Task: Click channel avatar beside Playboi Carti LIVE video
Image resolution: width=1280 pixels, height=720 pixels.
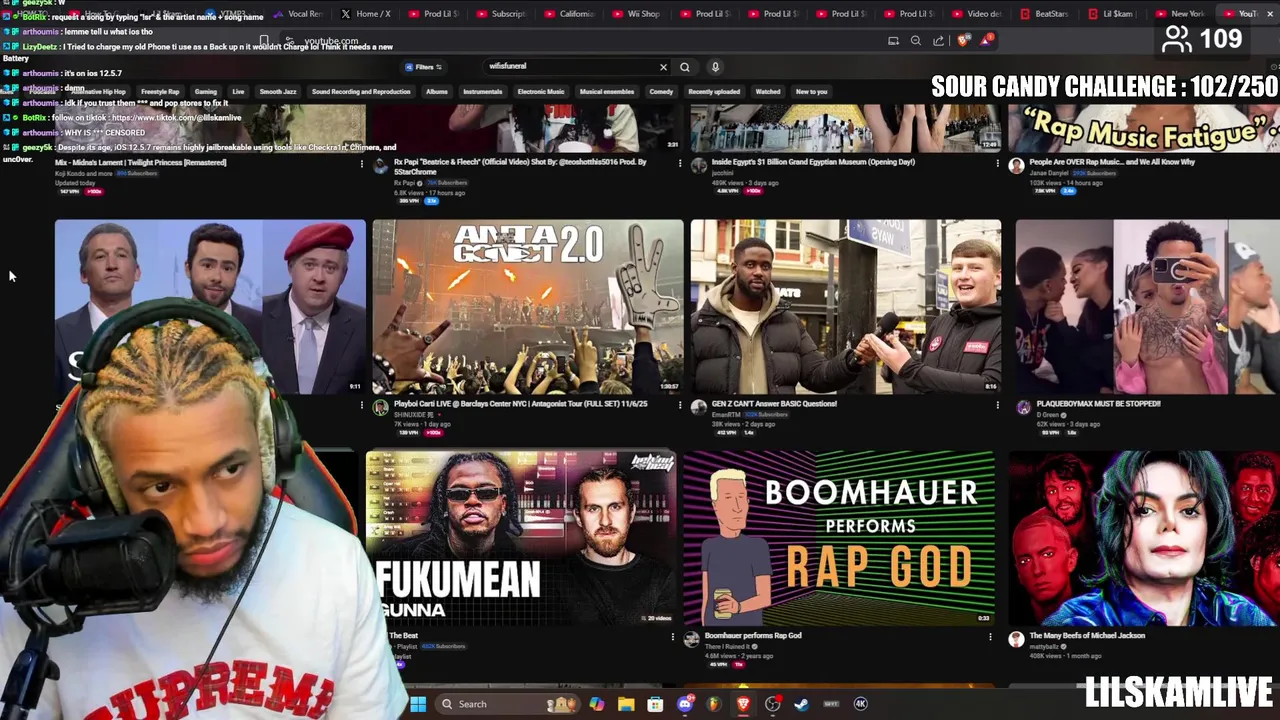Action: pyautogui.click(x=380, y=408)
